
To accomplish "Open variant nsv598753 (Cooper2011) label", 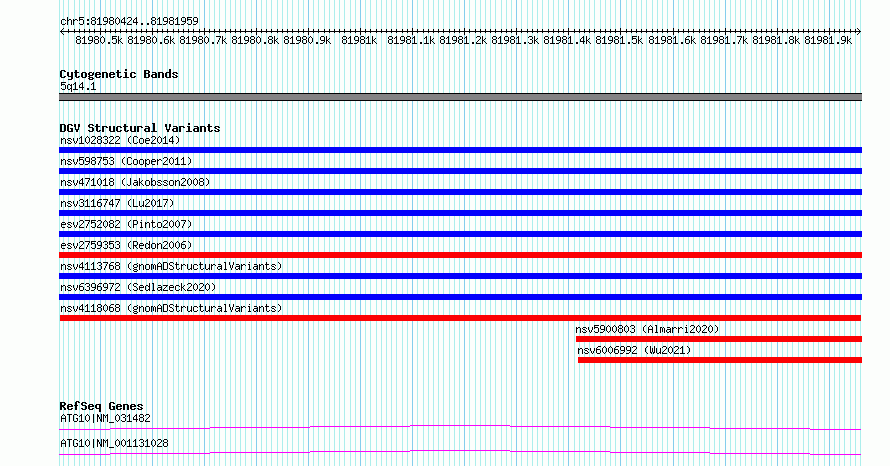I will [x=126, y=161].
